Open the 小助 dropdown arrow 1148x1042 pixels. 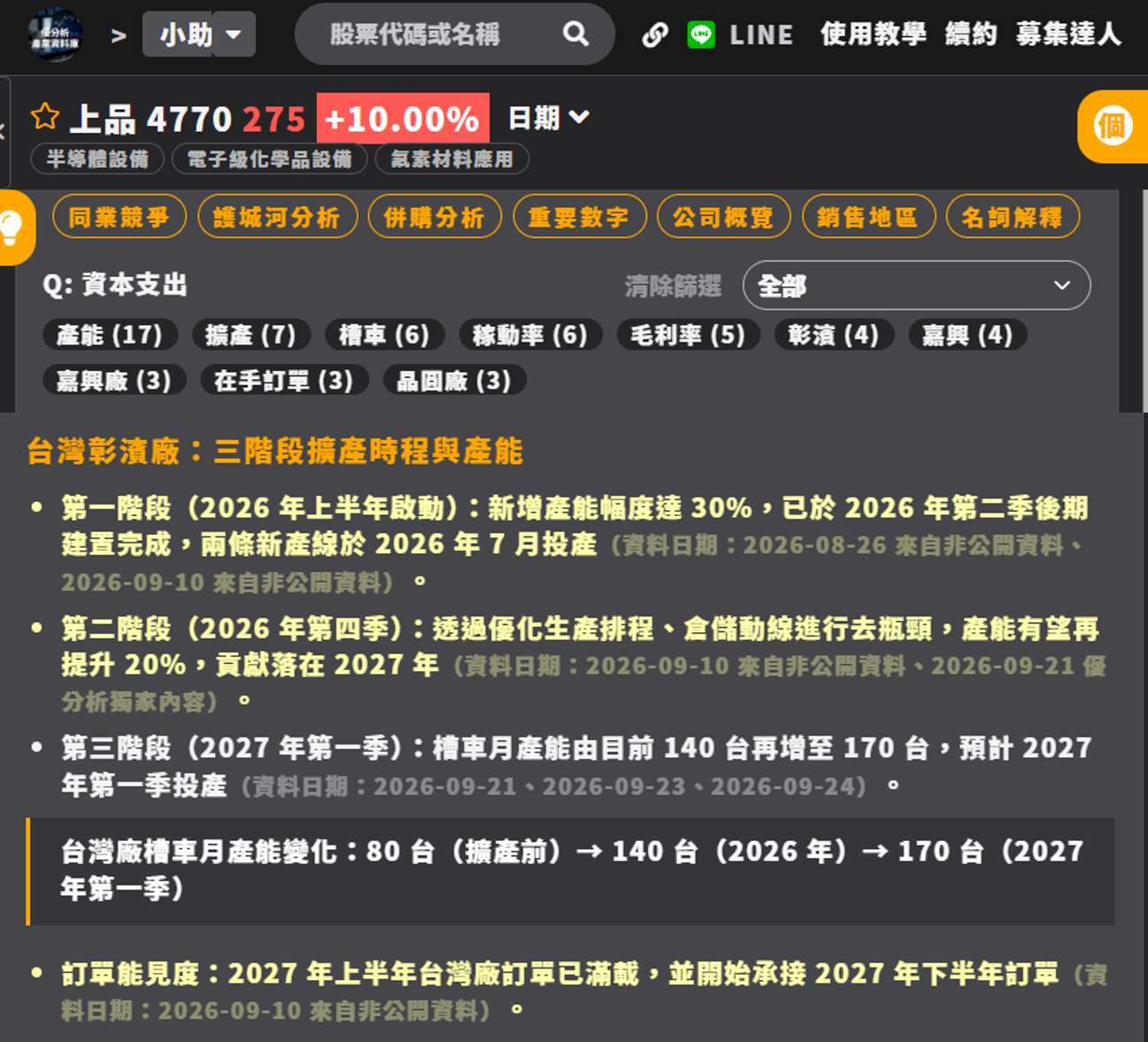click(x=234, y=35)
